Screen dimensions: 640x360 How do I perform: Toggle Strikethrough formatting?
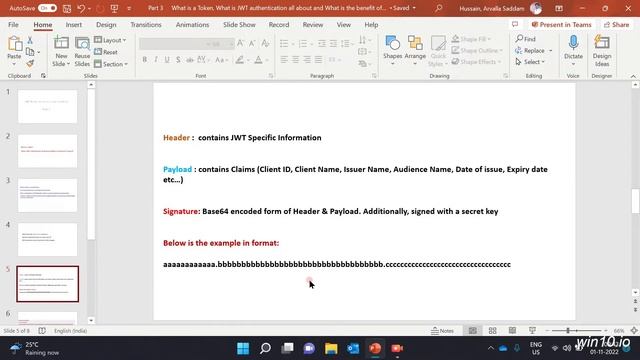tap(190, 60)
